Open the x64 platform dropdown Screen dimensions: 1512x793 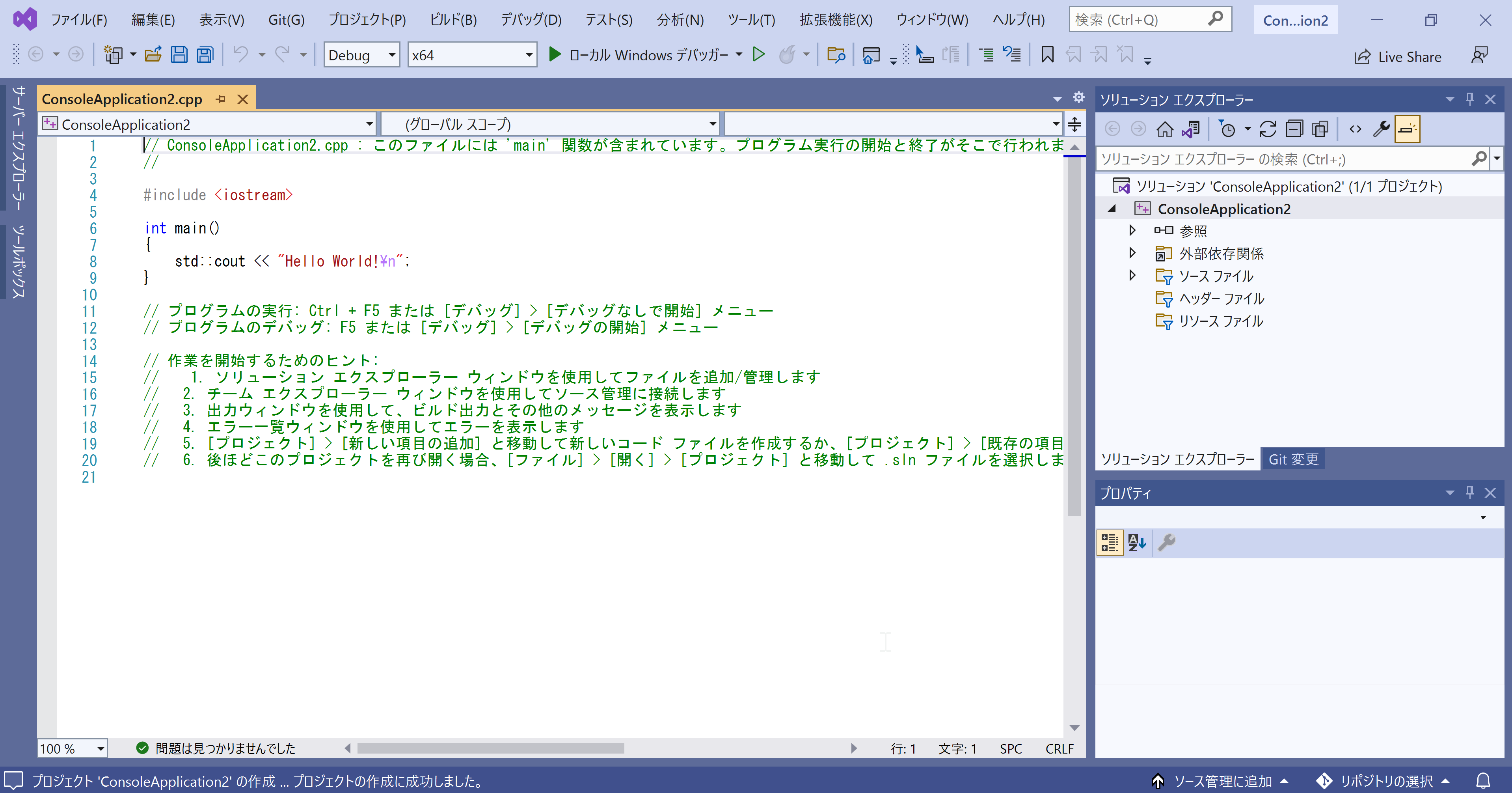click(472, 55)
